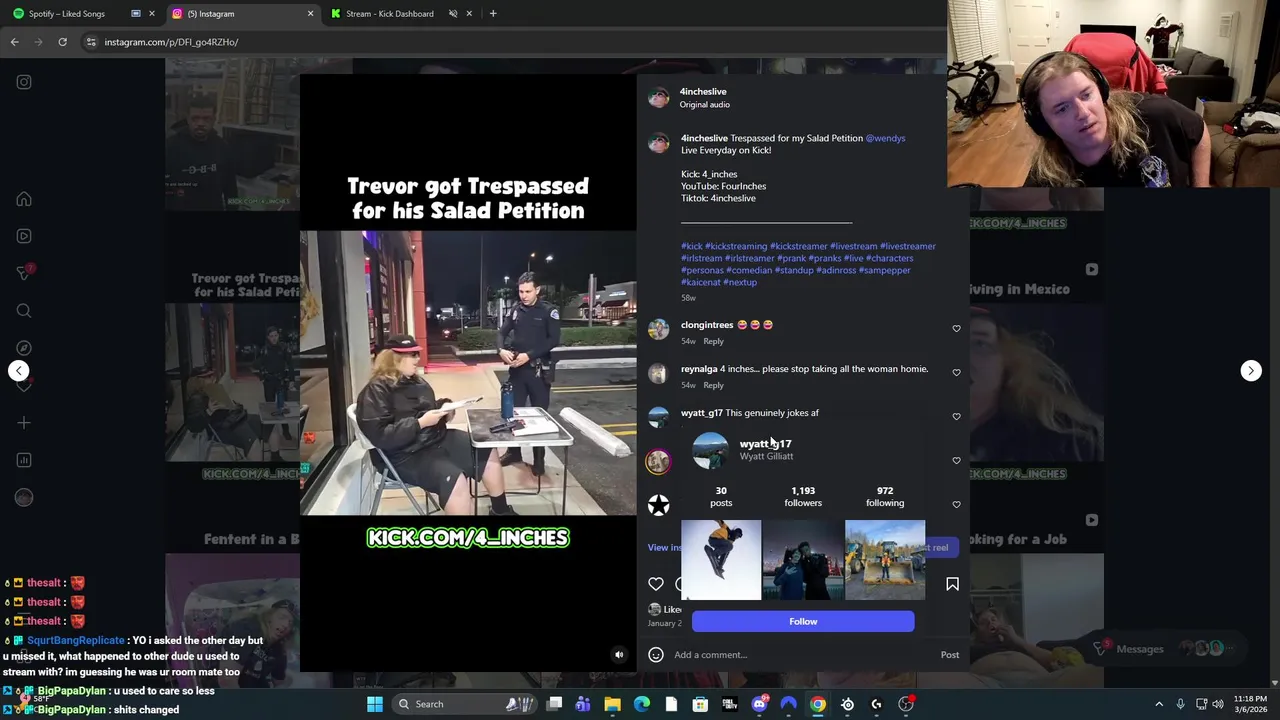Screen dimensions: 1280x720
Task: Open emoji picker beside comment box
Action: tap(656, 655)
